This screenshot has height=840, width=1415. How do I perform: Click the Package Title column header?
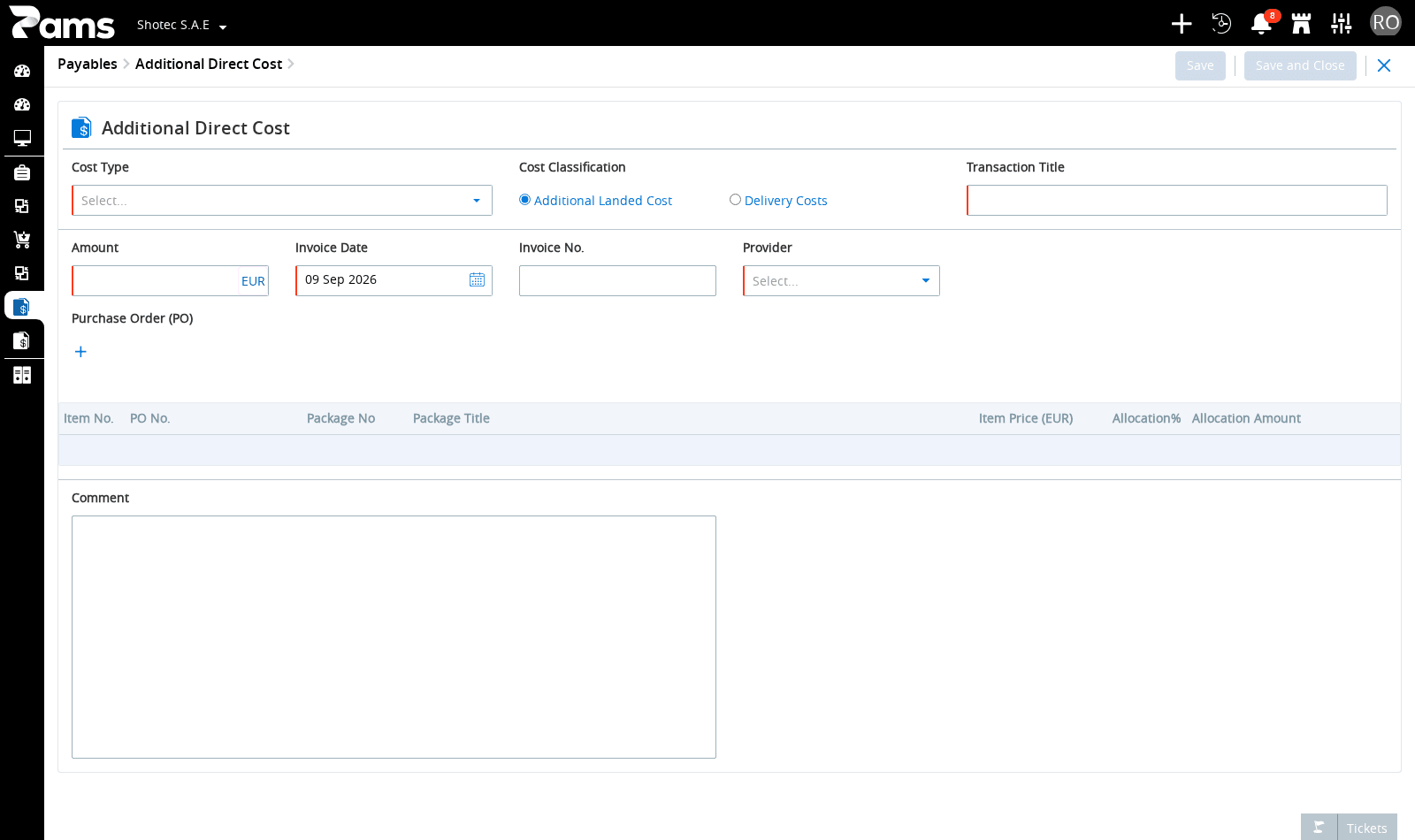click(x=451, y=418)
